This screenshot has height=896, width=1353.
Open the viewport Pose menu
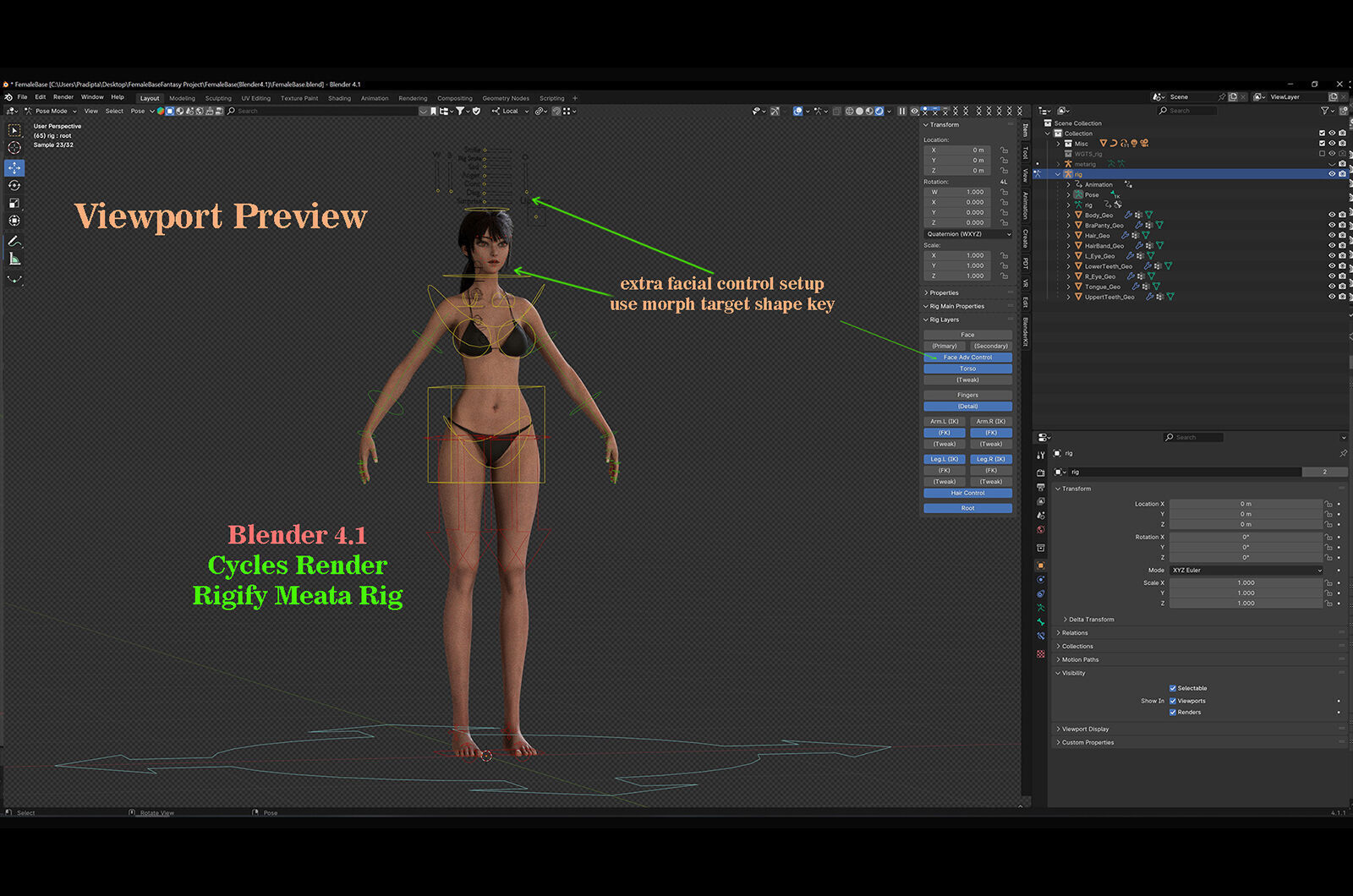point(138,111)
